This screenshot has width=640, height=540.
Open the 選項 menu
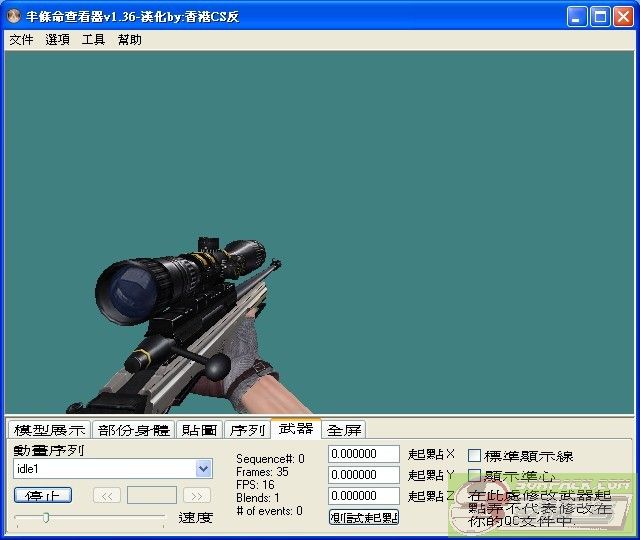(57, 40)
